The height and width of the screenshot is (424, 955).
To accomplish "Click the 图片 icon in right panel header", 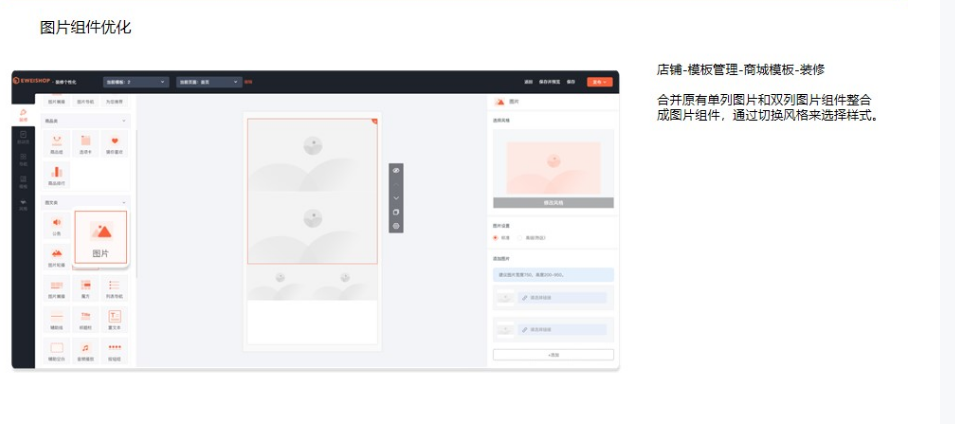I will coord(499,102).
